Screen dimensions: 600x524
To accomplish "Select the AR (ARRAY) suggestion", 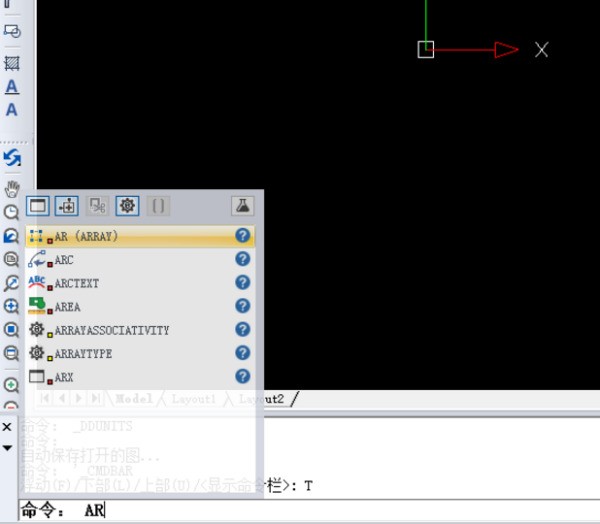I will coord(140,236).
